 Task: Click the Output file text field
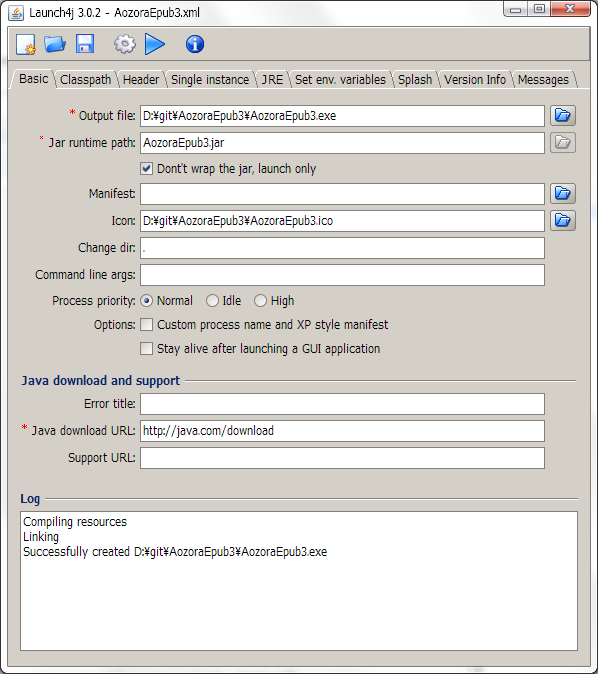coord(342,116)
